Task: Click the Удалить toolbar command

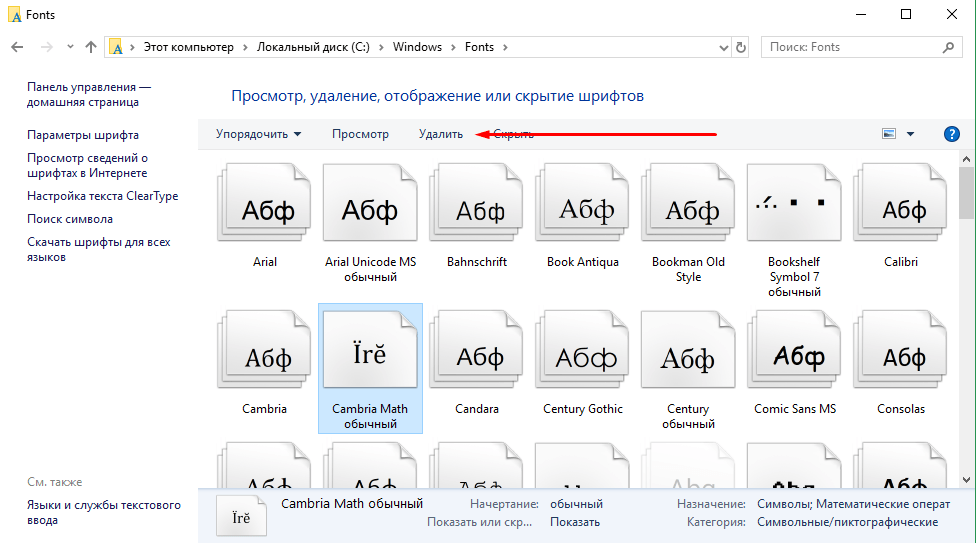Action: pos(441,134)
